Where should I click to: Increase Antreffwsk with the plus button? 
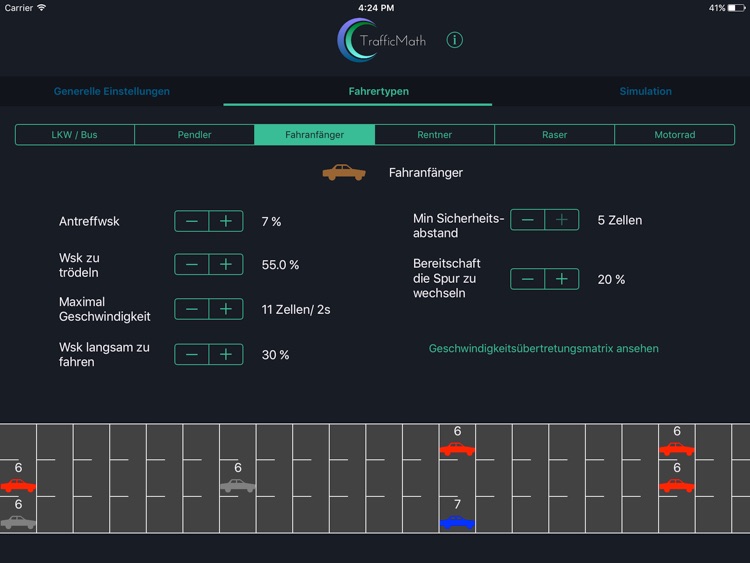point(226,221)
